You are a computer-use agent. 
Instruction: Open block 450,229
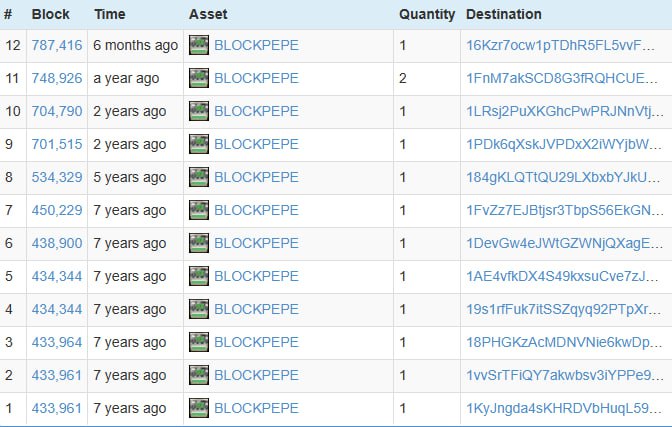pyautogui.click(x=57, y=210)
